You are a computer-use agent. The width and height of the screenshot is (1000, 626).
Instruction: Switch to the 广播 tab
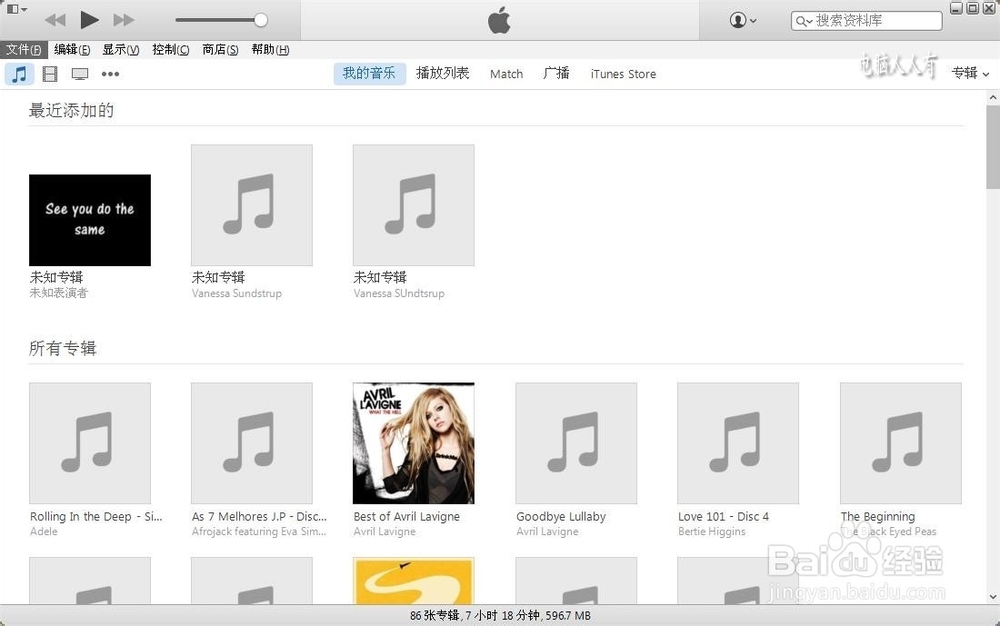(556, 74)
